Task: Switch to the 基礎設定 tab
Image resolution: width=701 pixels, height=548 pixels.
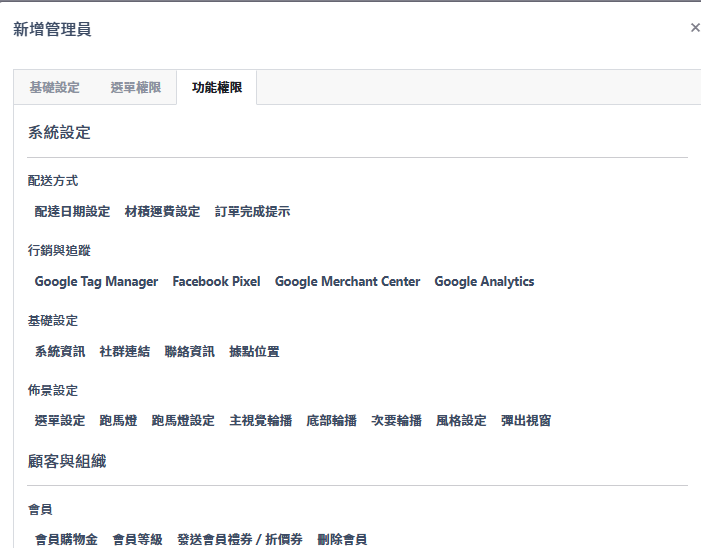Action: coord(55,87)
